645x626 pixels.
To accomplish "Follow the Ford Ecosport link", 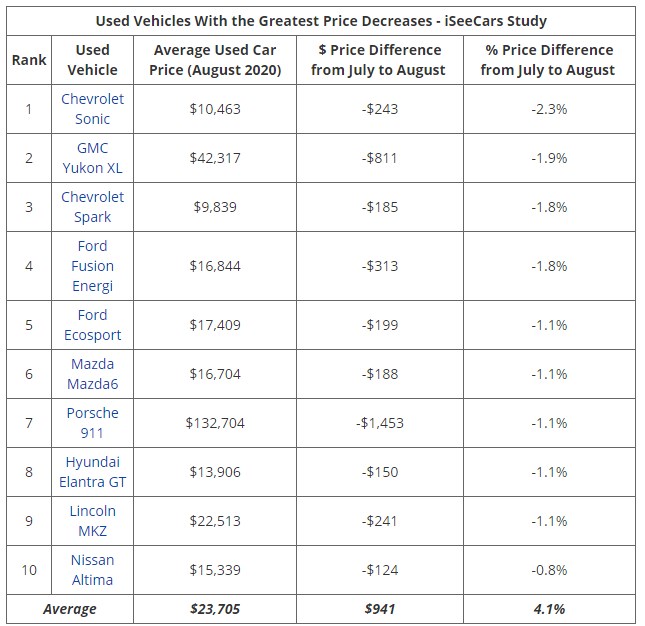I will point(92,325).
